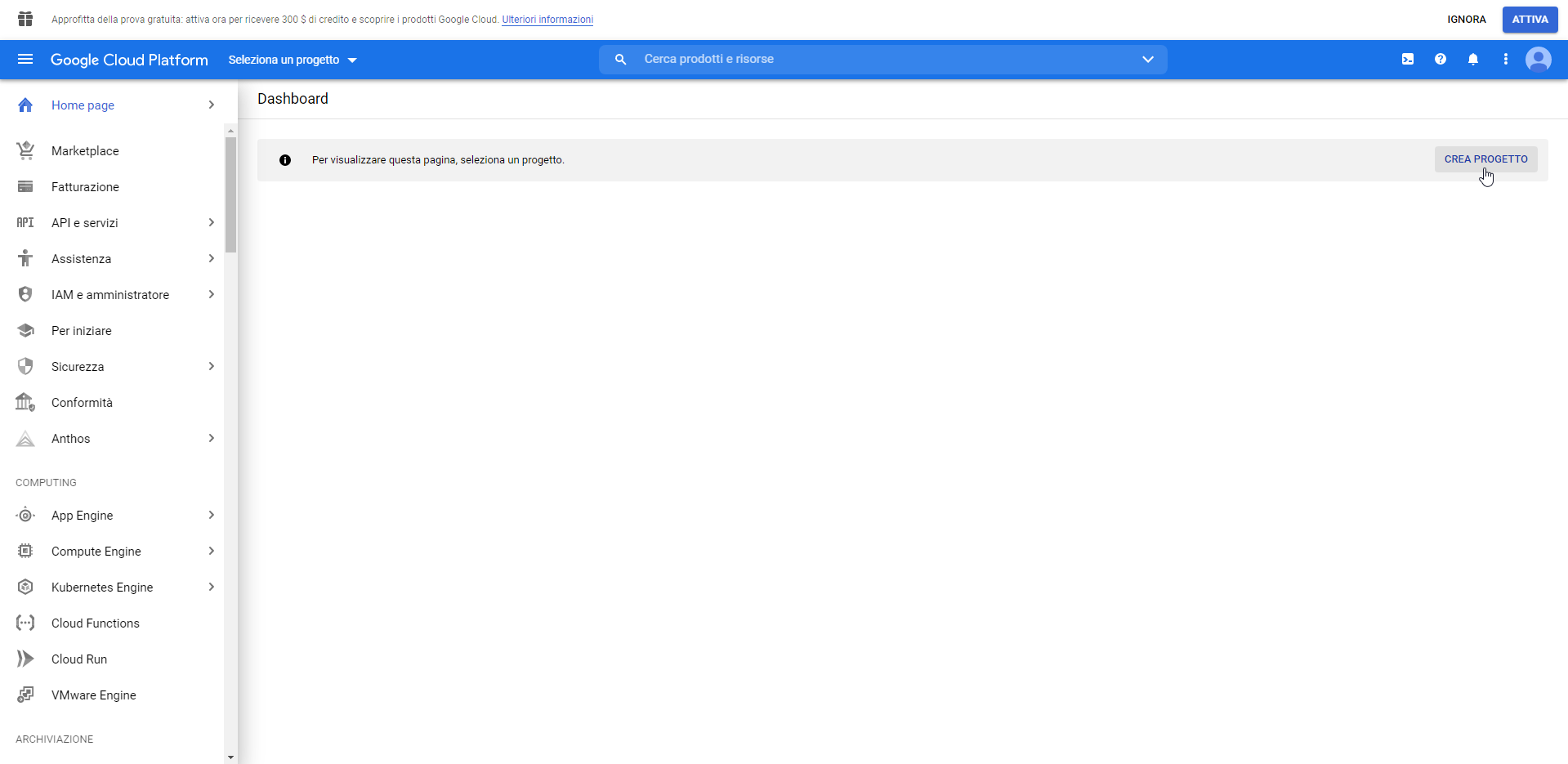The height and width of the screenshot is (764, 1568).
Task: Click the info icon in the dashboard notice
Action: [x=285, y=160]
